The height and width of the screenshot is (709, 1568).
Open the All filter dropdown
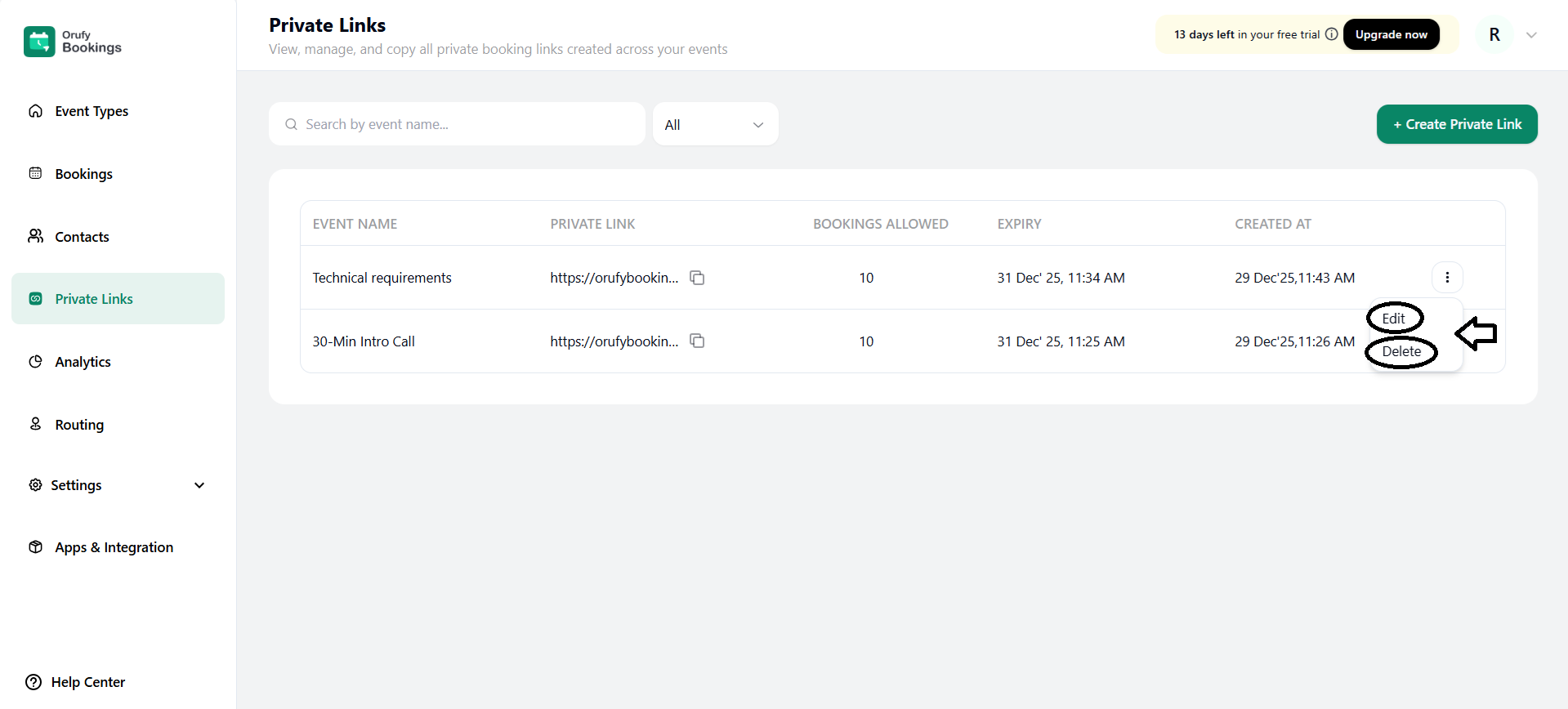[x=715, y=124]
